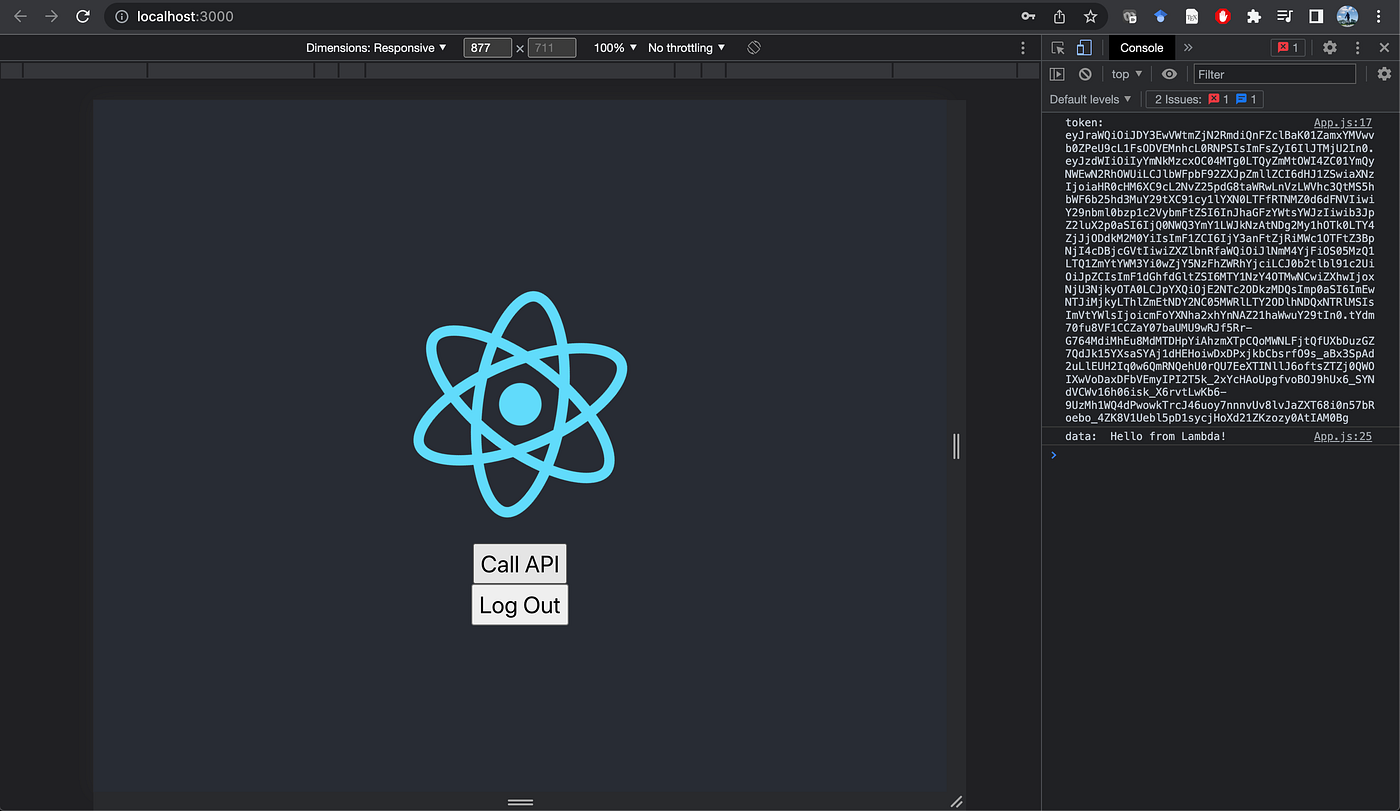The image size is (1400, 811).
Task: Rotate the device viewport
Action: click(755, 48)
